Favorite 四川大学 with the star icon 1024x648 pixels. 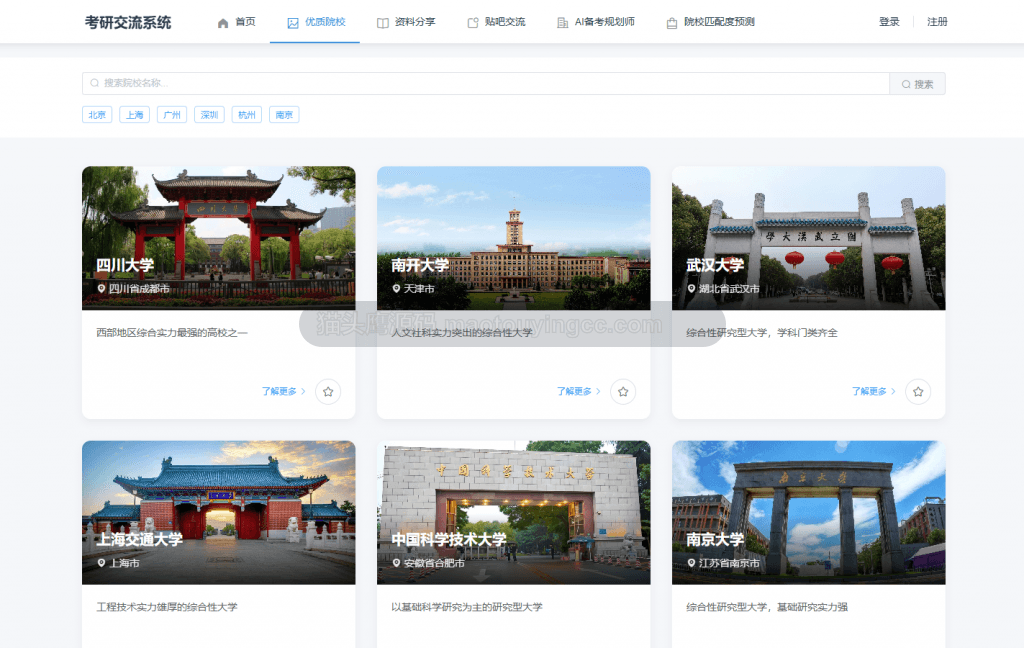328,392
